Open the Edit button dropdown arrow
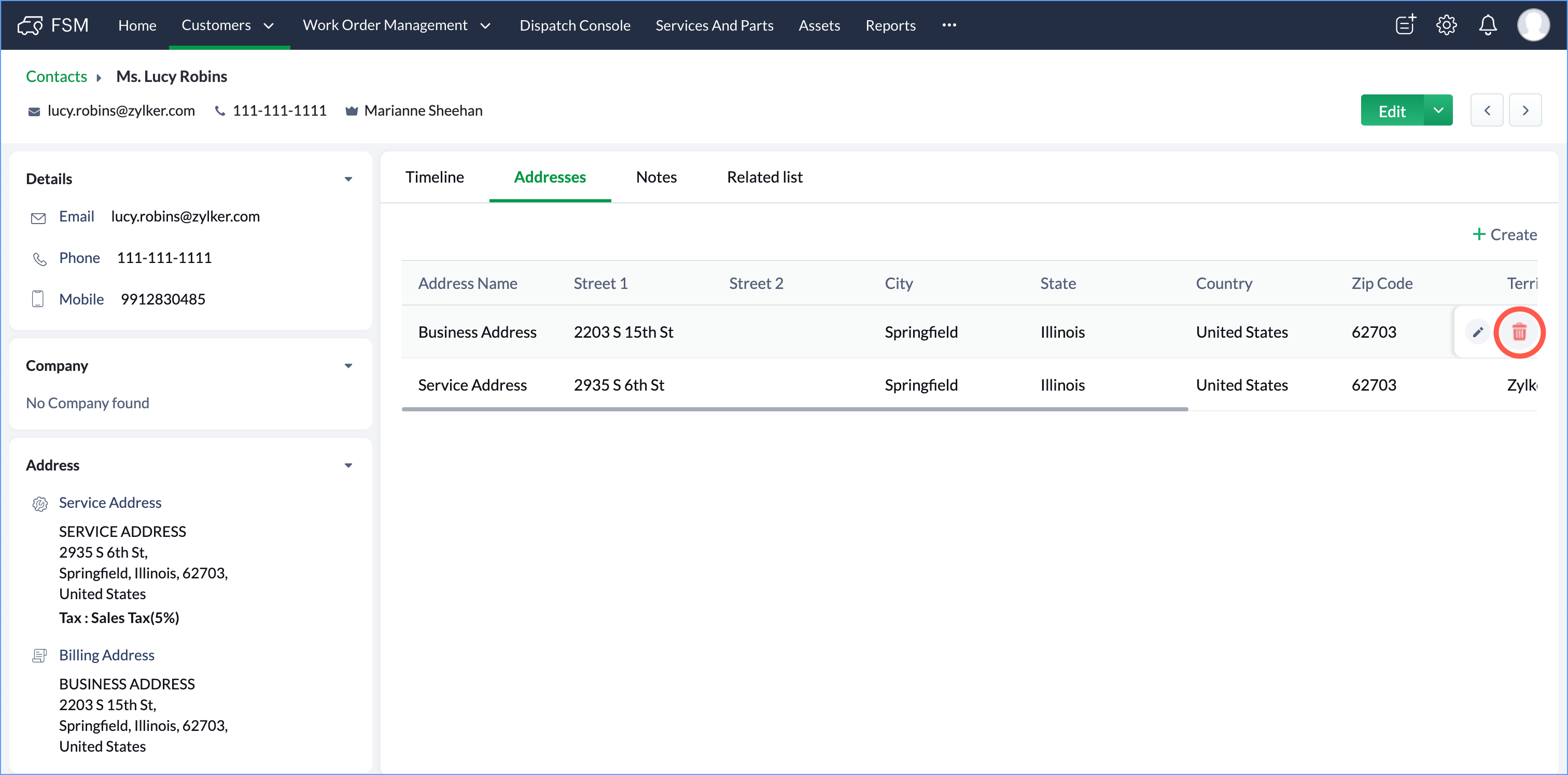 1438,110
